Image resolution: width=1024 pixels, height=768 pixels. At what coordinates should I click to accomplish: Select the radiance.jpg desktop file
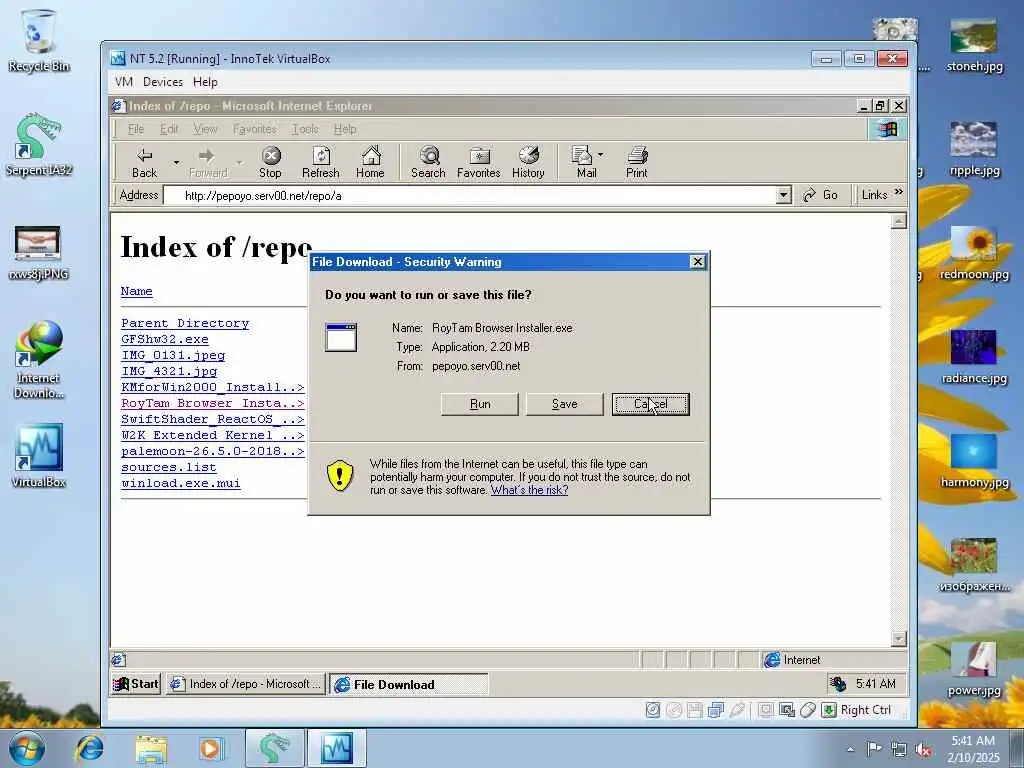click(x=974, y=357)
